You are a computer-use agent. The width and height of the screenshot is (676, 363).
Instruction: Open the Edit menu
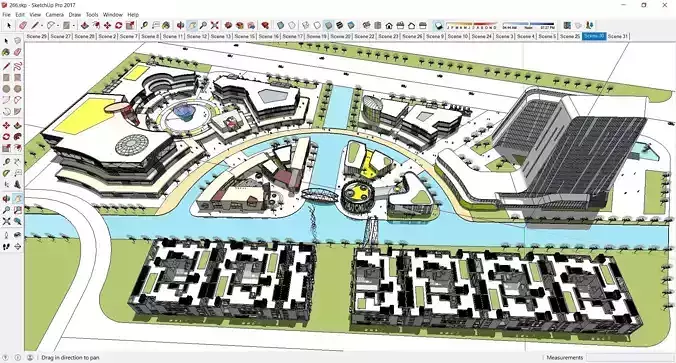[x=20, y=15]
